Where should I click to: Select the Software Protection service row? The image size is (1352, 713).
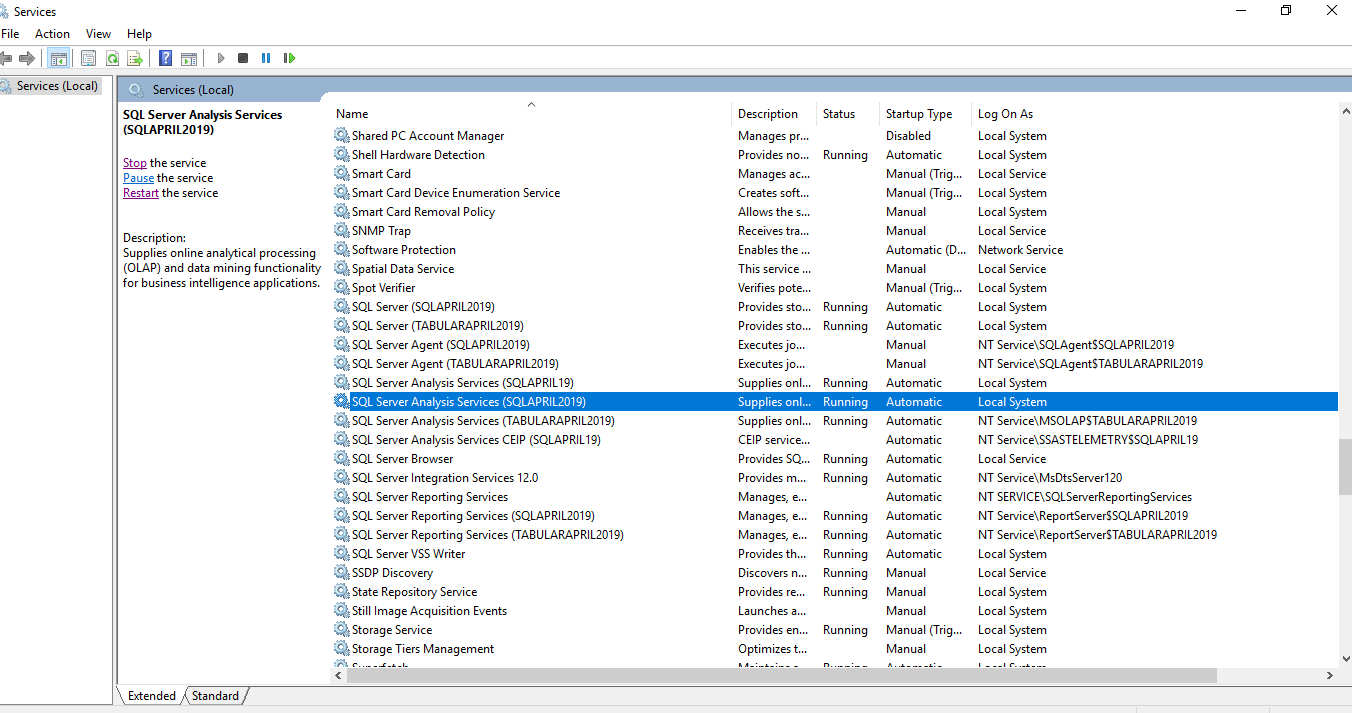point(835,250)
